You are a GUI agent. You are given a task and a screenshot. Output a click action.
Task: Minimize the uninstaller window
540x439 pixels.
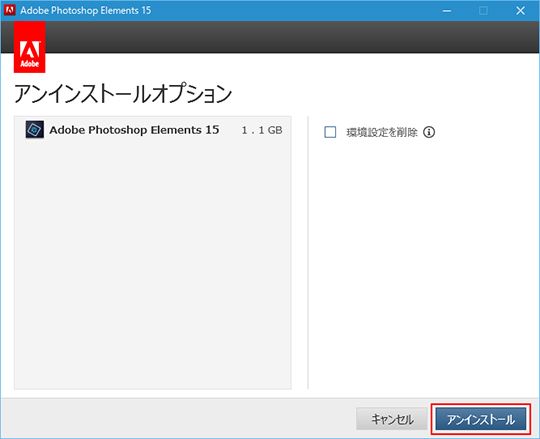tap(447, 11)
